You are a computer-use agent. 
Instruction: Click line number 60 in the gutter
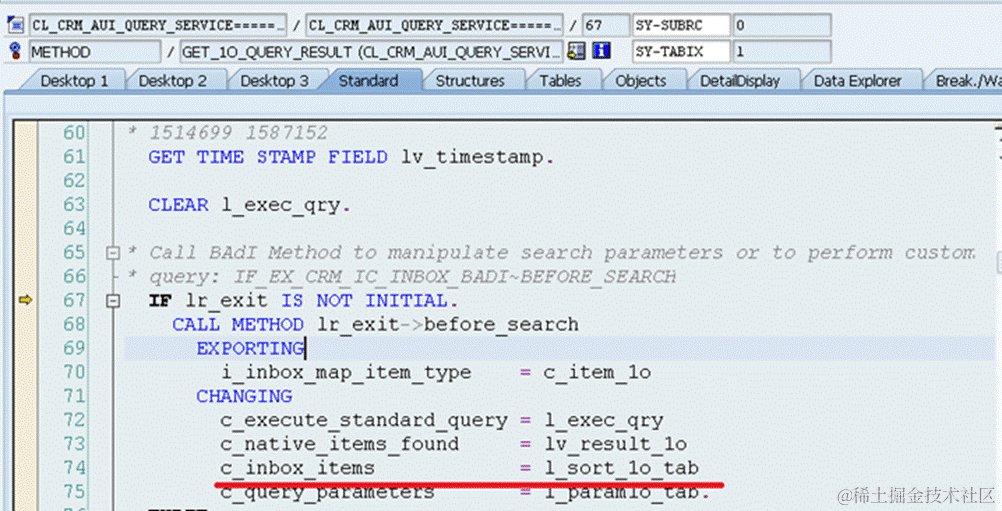[74, 133]
